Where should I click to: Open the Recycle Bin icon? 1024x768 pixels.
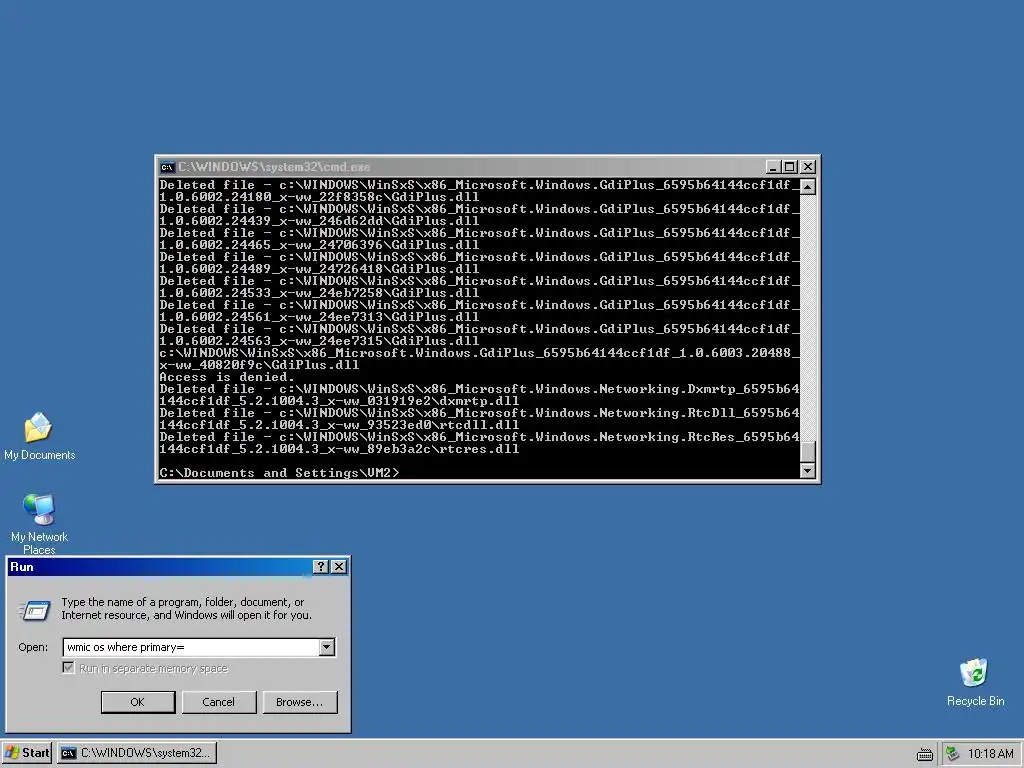[x=974, y=682]
